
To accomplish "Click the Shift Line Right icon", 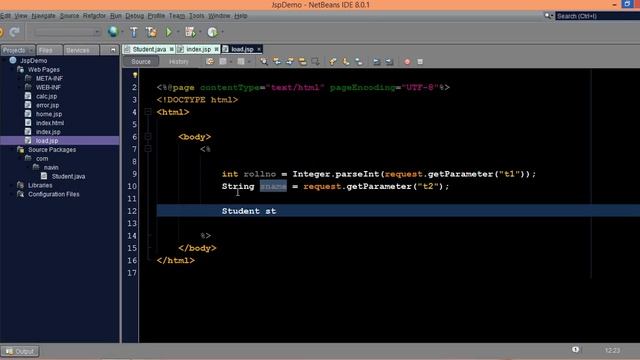I will (389, 62).
